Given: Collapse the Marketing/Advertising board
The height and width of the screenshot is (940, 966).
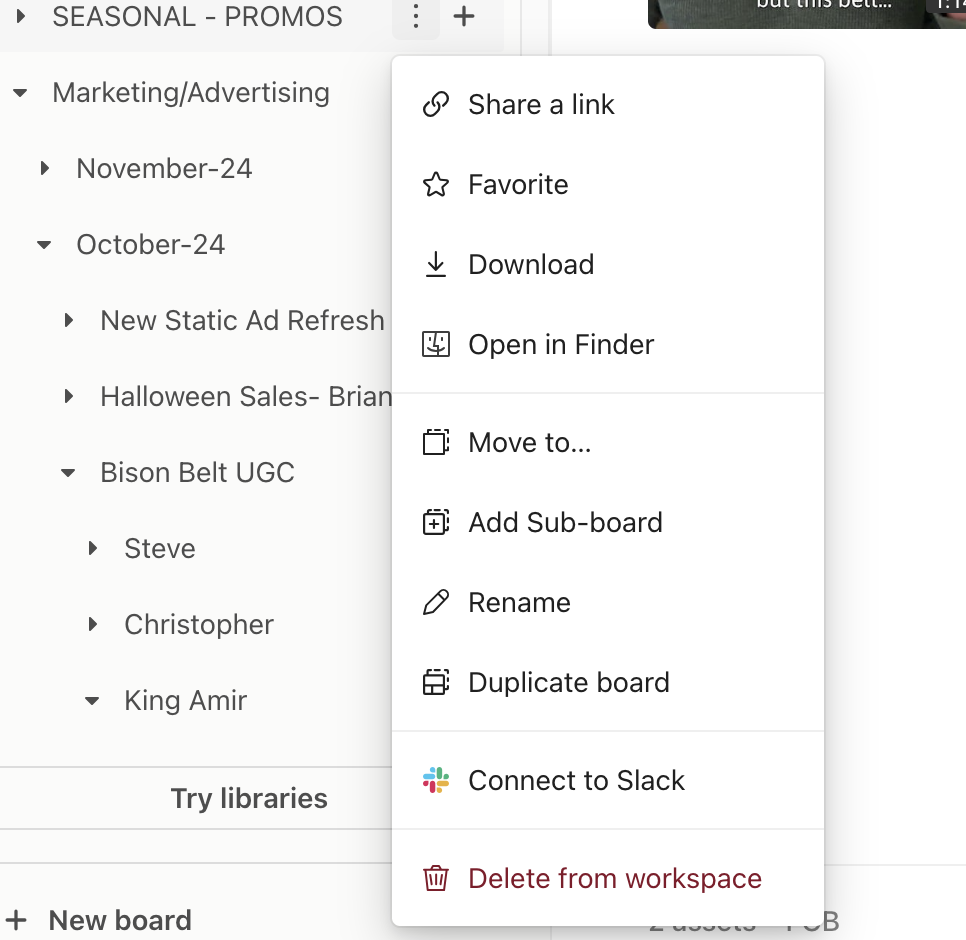Looking at the screenshot, I should (20, 93).
